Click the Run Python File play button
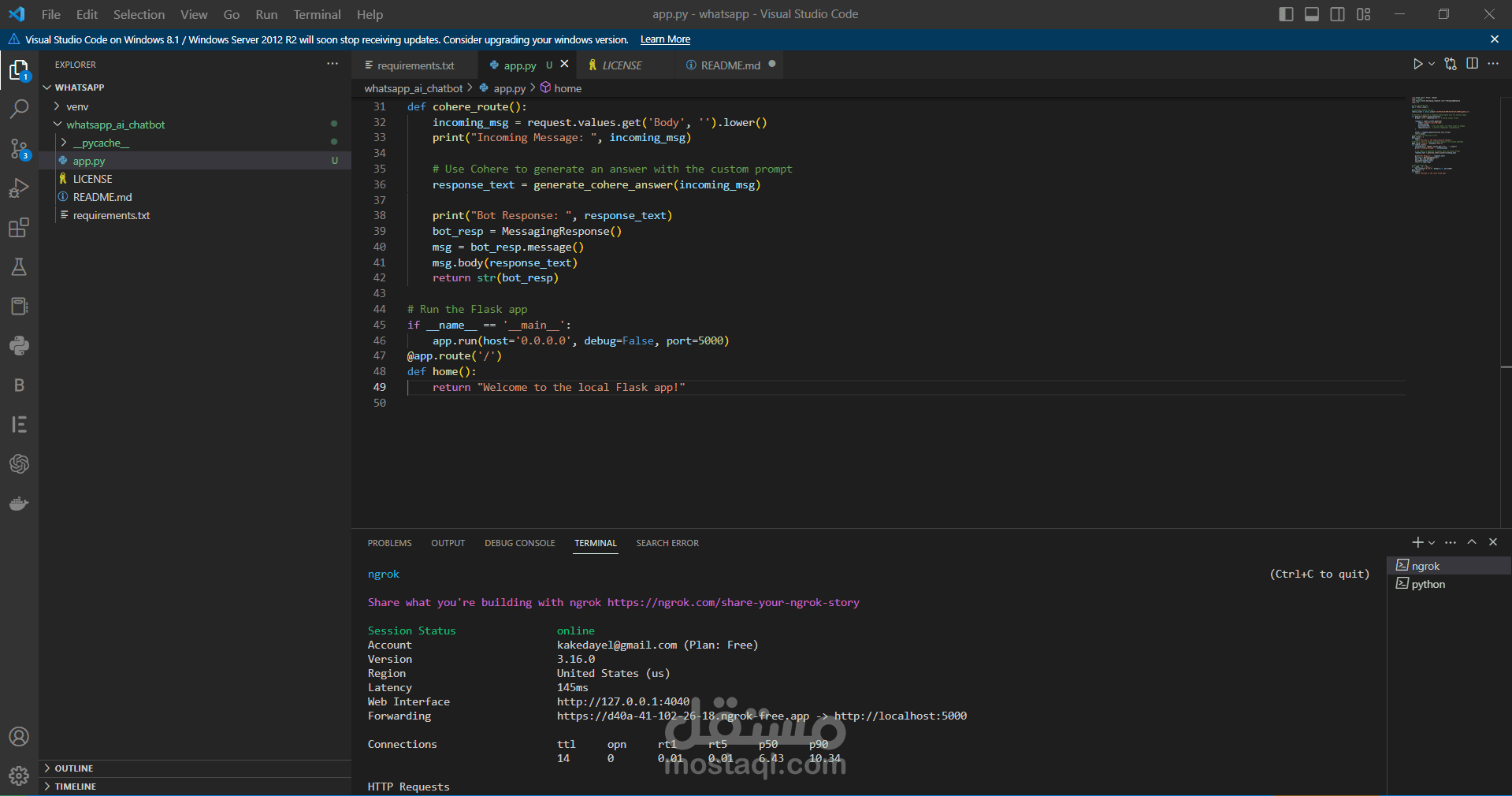Screen dimensions: 1512x796 pyautogui.click(x=1417, y=65)
